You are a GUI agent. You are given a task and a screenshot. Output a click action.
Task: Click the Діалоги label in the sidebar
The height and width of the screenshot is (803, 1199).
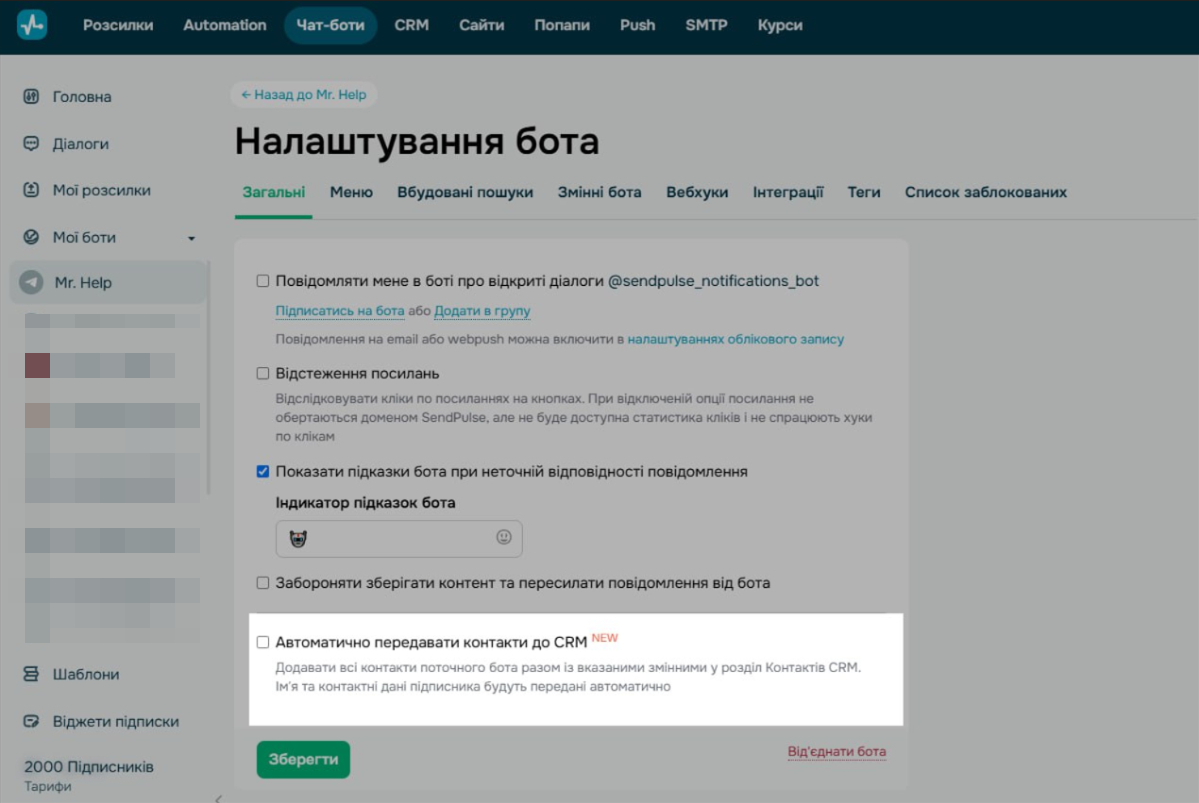(80, 144)
